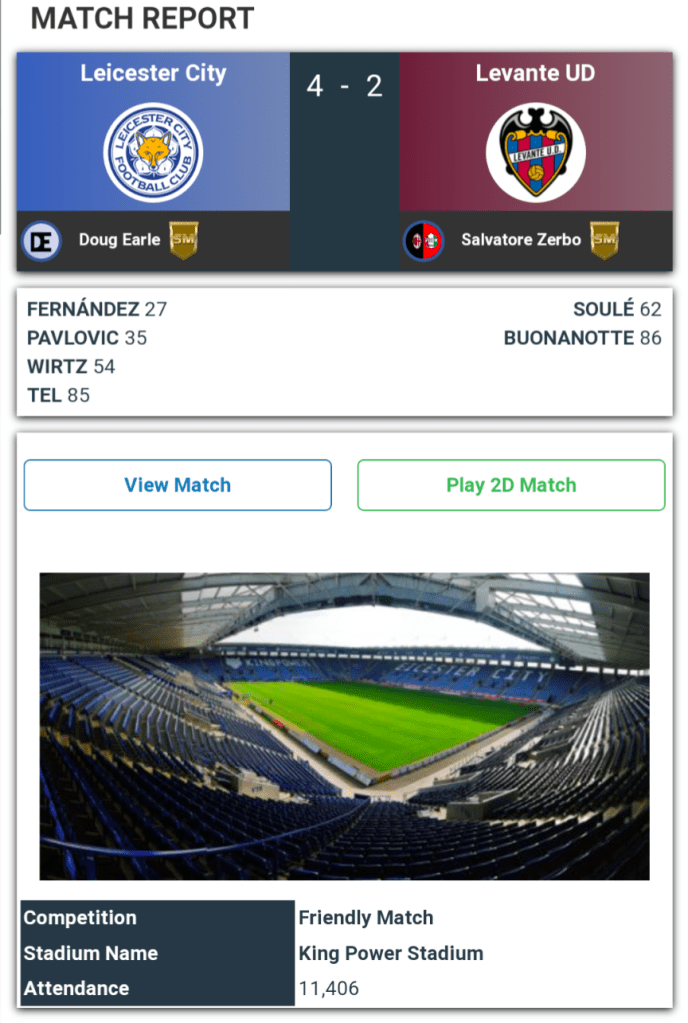Open Doug Earle's manager profile name
The image size is (688, 1023).
pyautogui.click(x=119, y=240)
